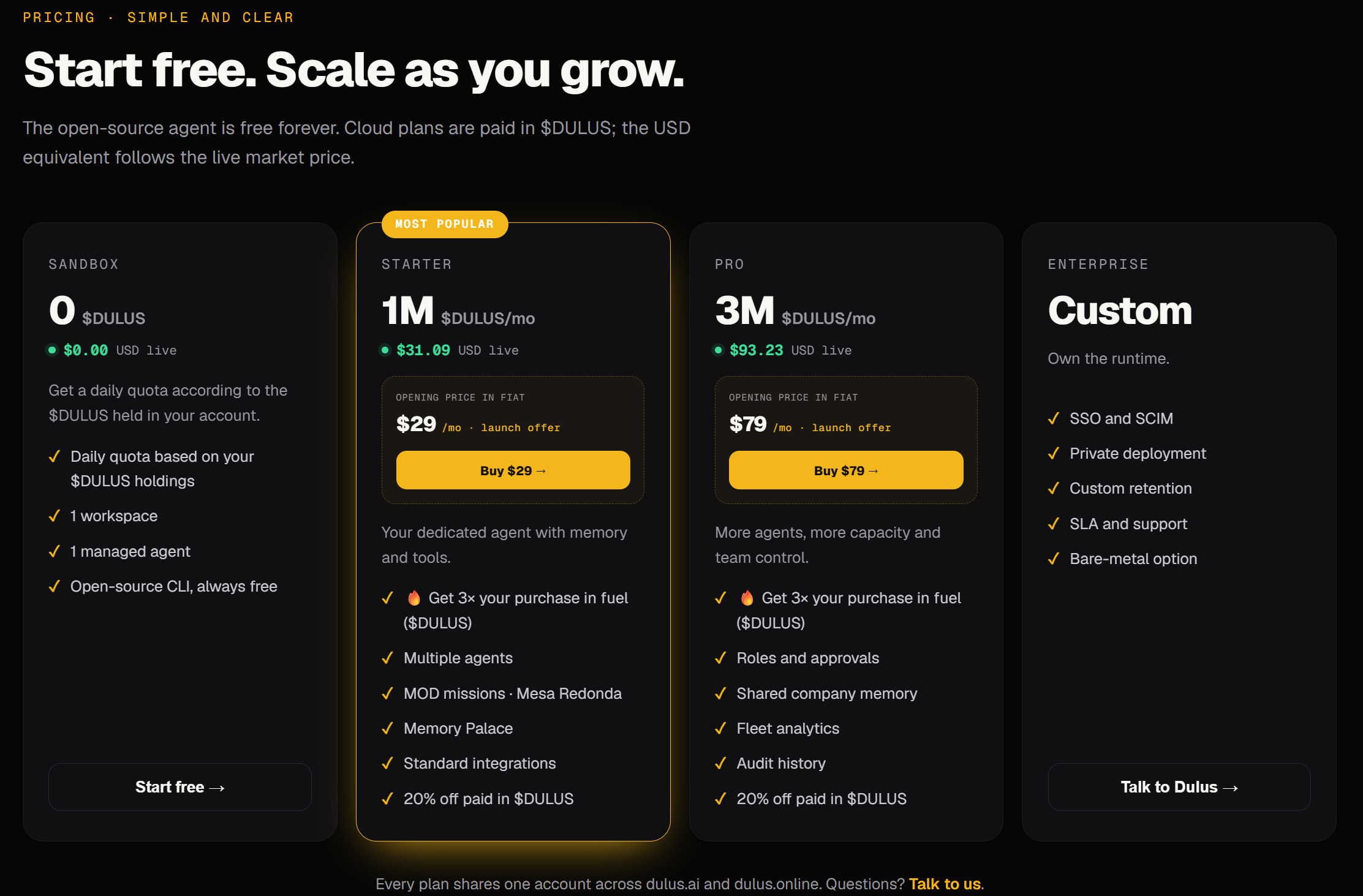Click the green live dot beside $93.23
Image resolution: width=1363 pixels, height=896 pixels.
(718, 350)
